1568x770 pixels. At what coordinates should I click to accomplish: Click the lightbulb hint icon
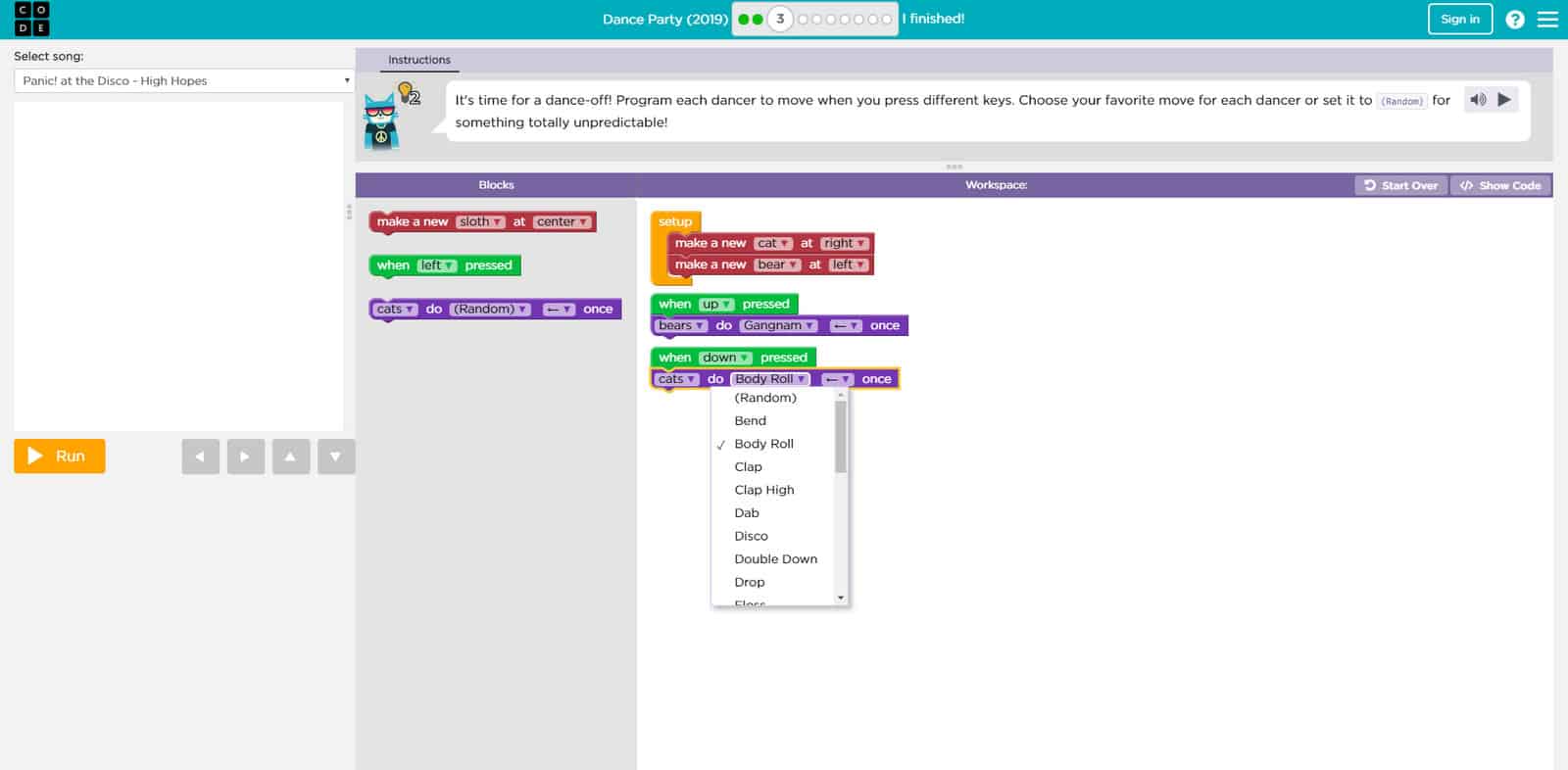(407, 93)
